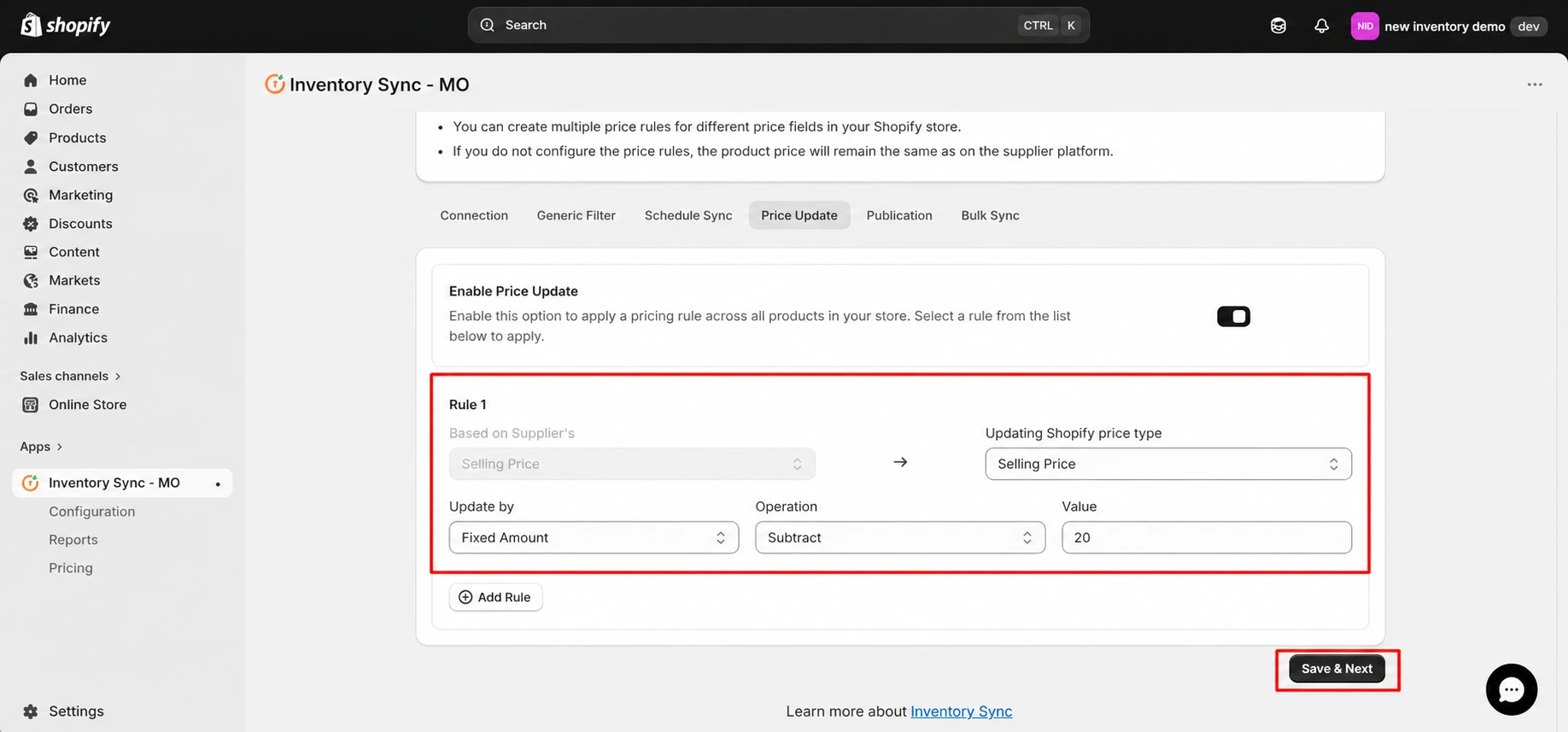The height and width of the screenshot is (732, 1568).
Task: Switch to the Schedule Sync tab
Action: click(688, 215)
